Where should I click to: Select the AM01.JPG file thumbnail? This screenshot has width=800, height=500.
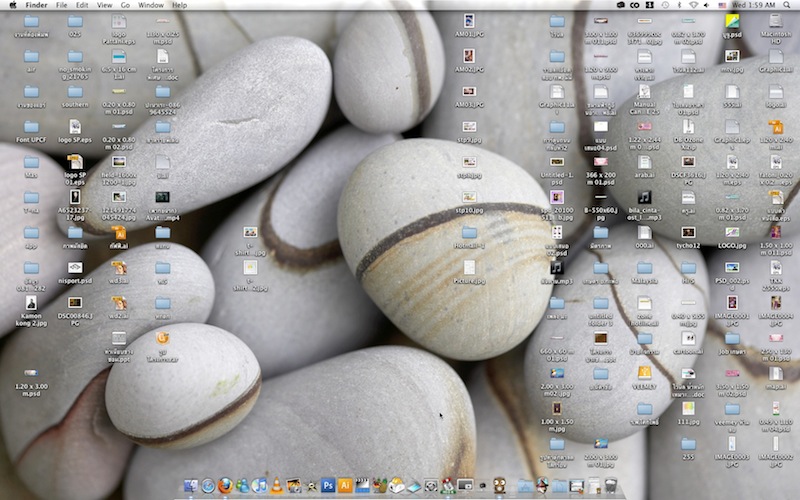469,21
